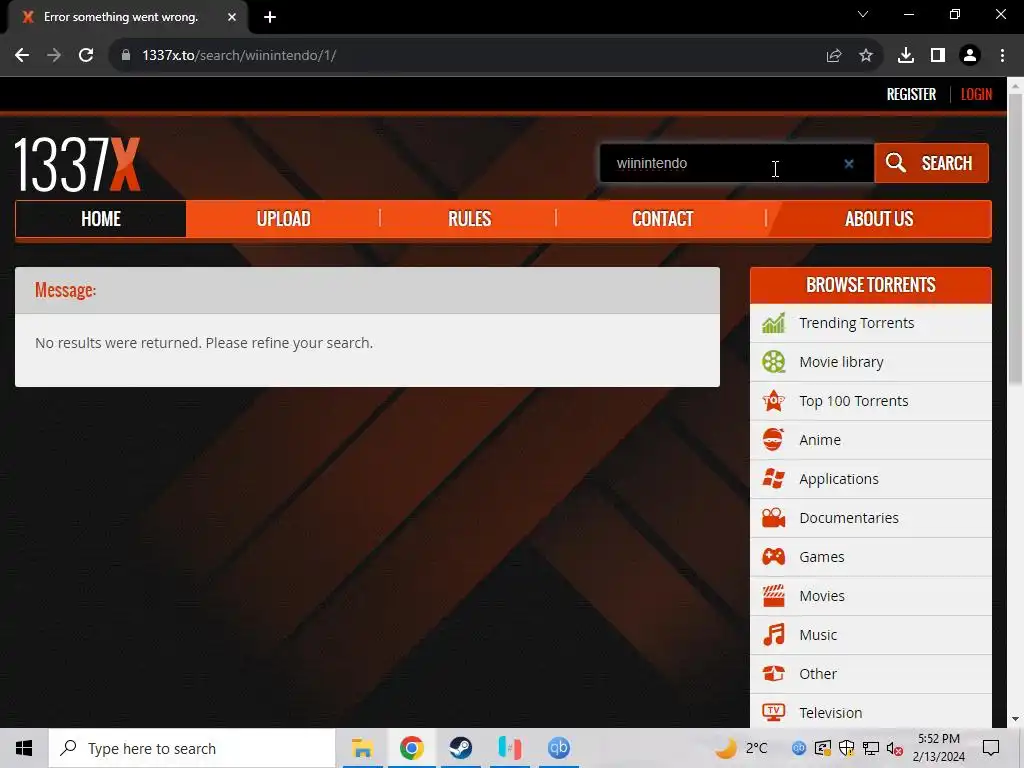Click the Music note icon

click(773, 635)
